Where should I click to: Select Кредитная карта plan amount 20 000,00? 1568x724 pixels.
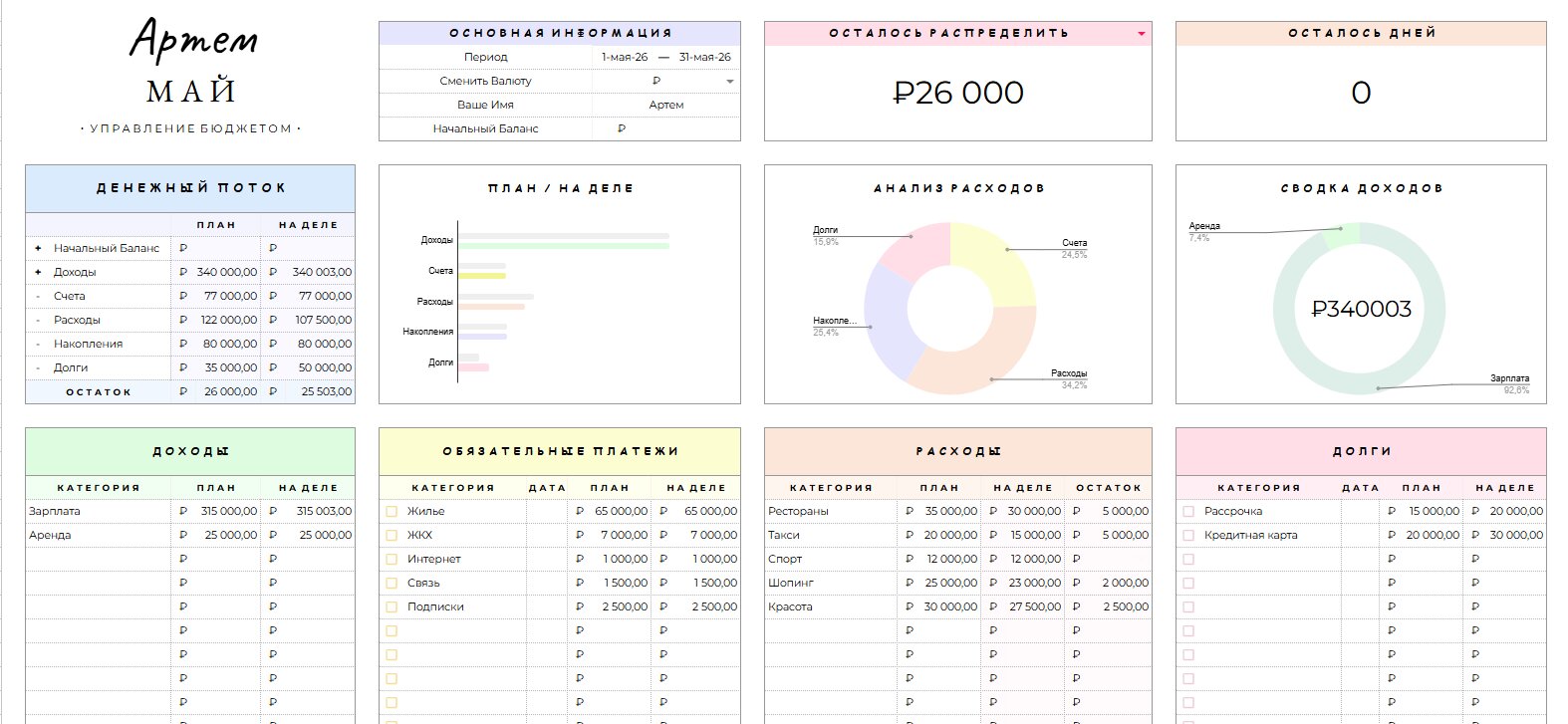(1433, 535)
